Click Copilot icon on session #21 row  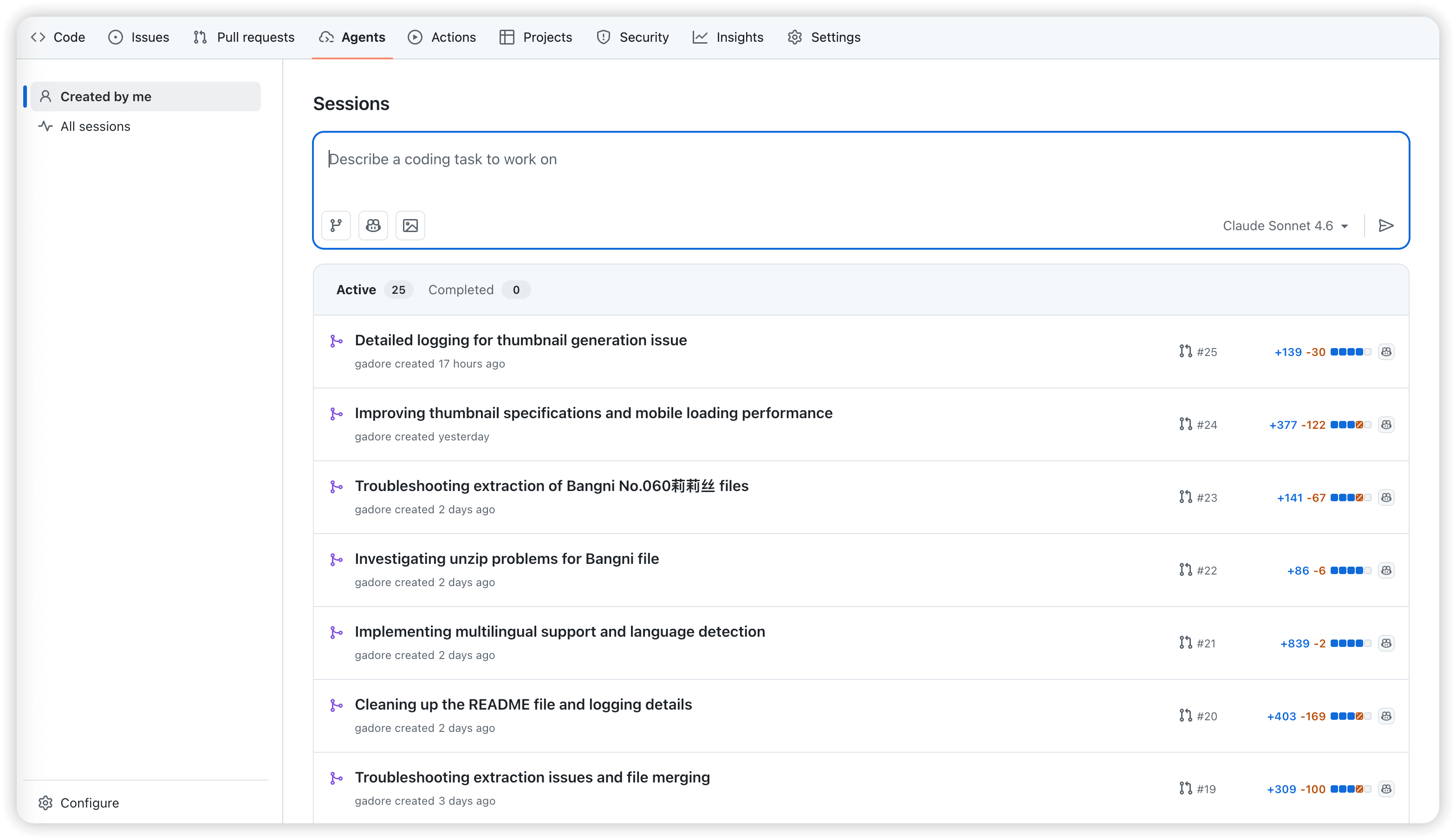coord(1386,643)
